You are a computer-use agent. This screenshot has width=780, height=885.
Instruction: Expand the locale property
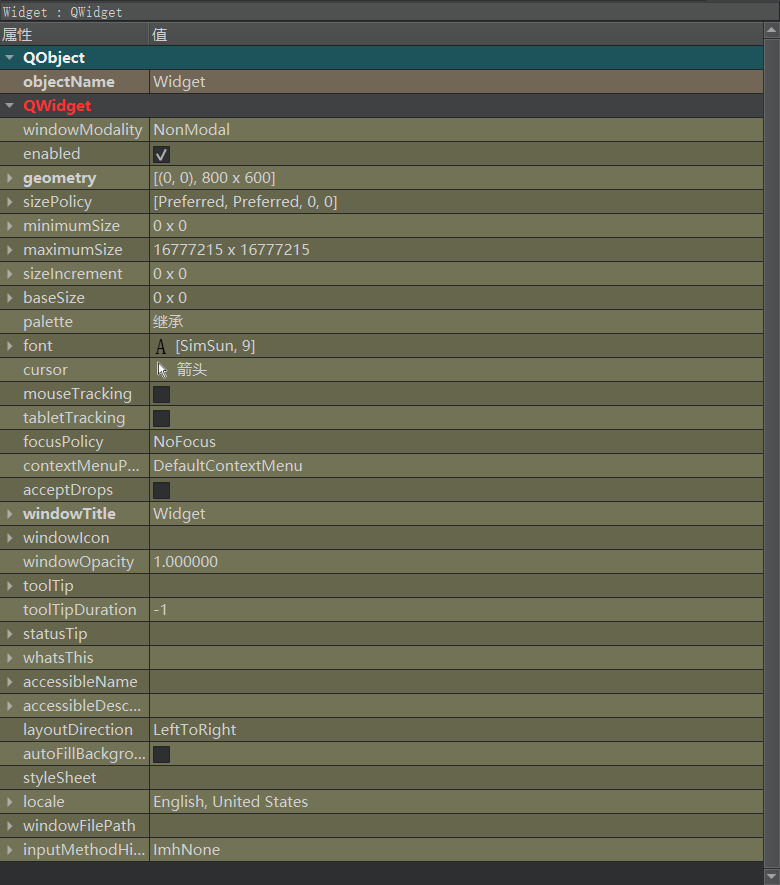click(10, 802)
